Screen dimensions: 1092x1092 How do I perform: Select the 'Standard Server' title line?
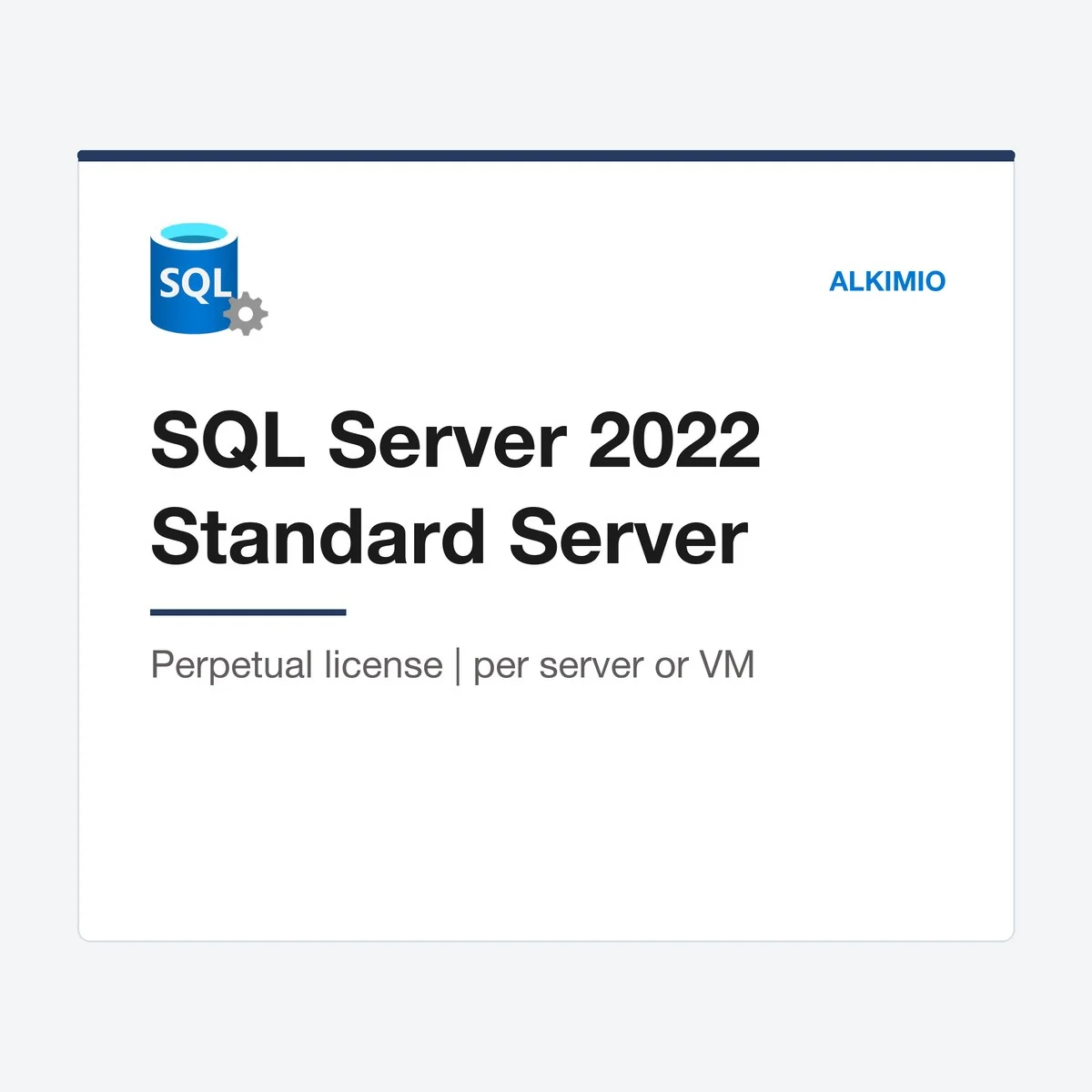coord(449,538)
